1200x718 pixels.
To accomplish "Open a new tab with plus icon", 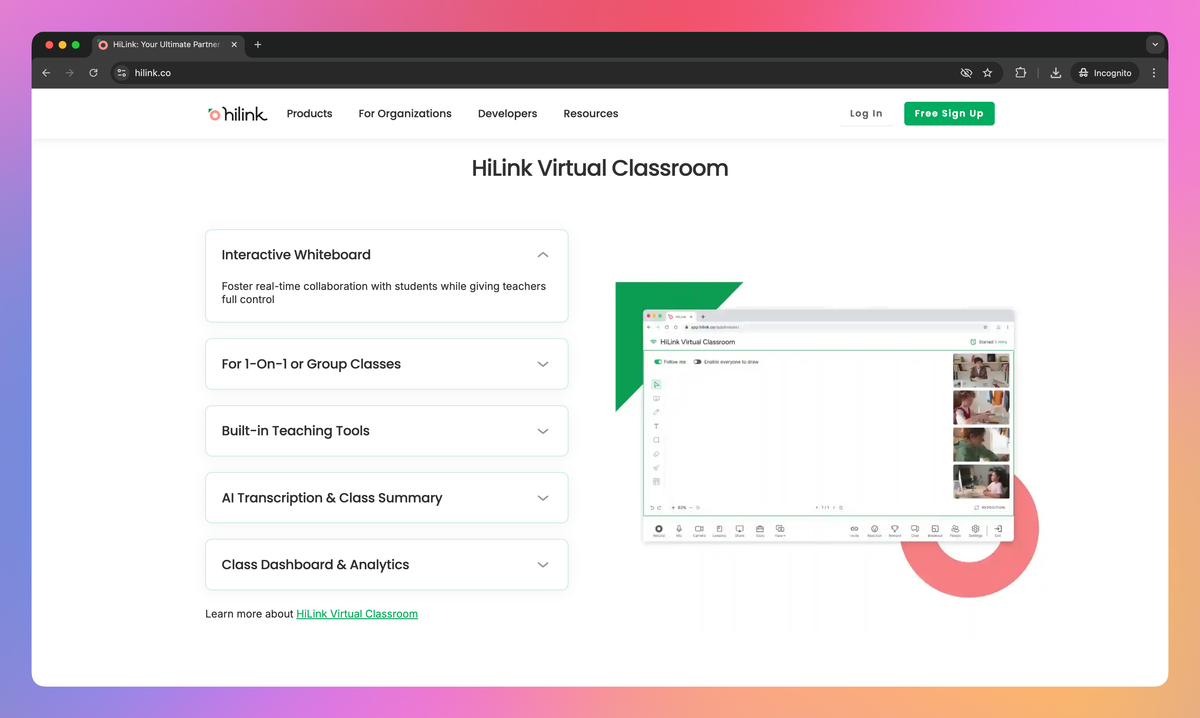I will pos(258,45).
